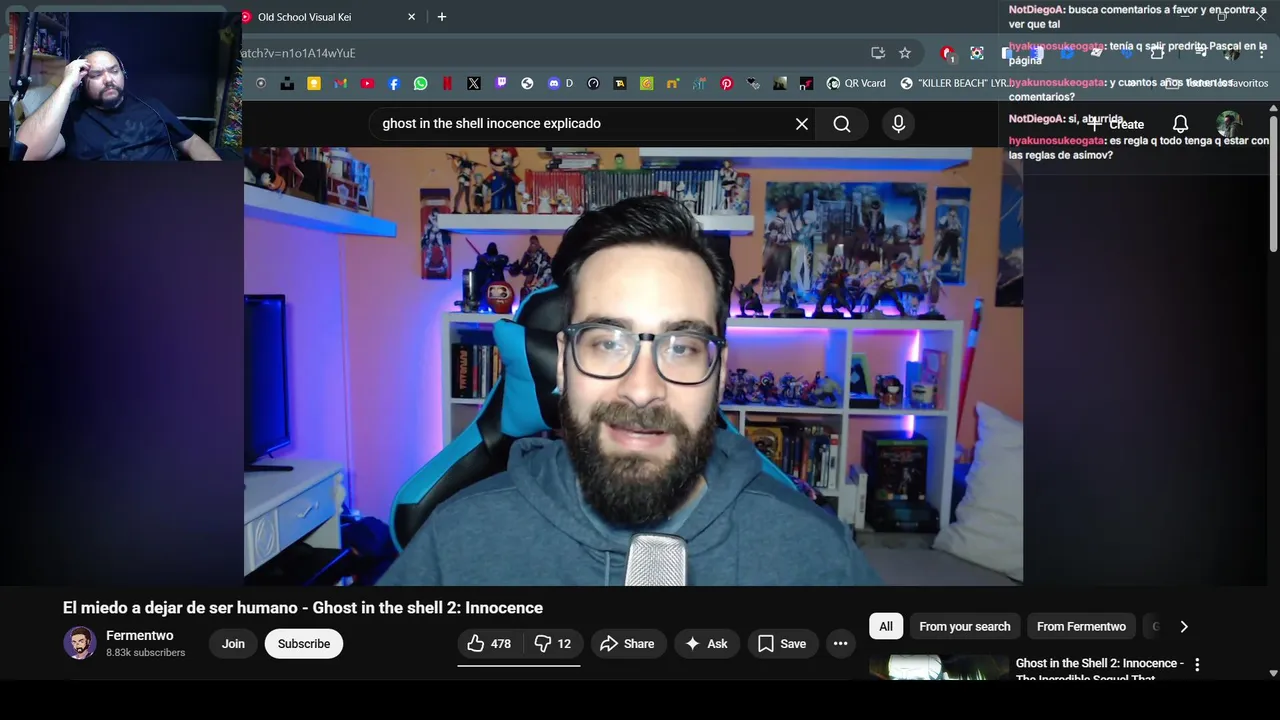The image size is (1280, 720).
Task: Open the red extension icon with badge 1
Action: [948, 53]
